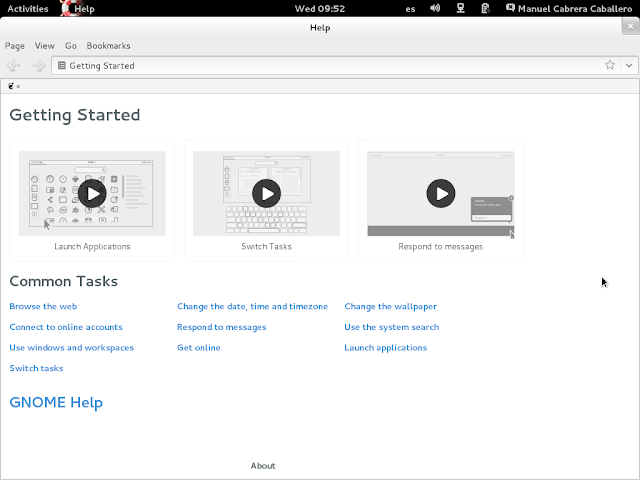Viewport: 640px width, 480px height.
Task: Expand the location bar dropdown arrow
Action: tap(629, 65)
